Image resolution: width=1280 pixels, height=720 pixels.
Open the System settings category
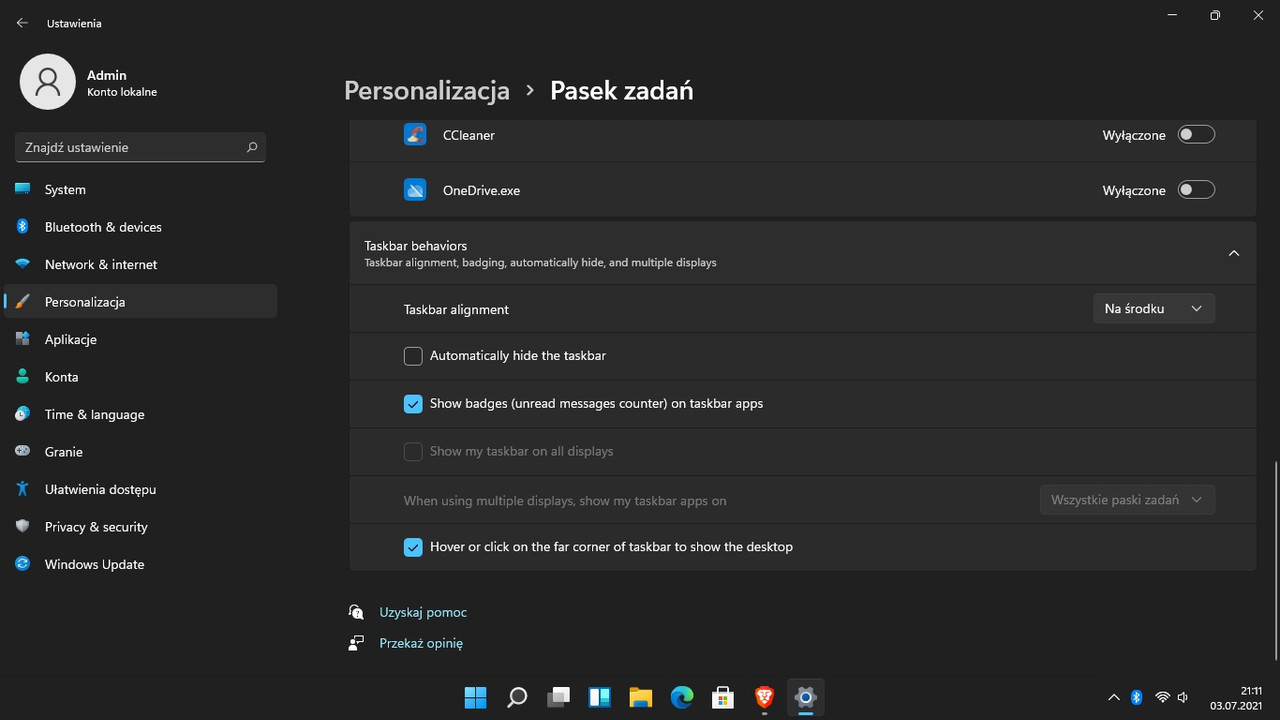[x=140, y=190]
